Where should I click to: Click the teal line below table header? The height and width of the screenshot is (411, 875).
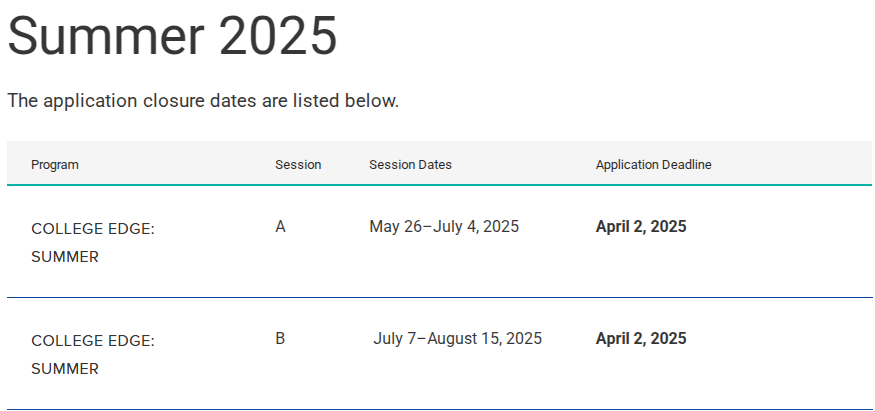(x=439, y=184)
